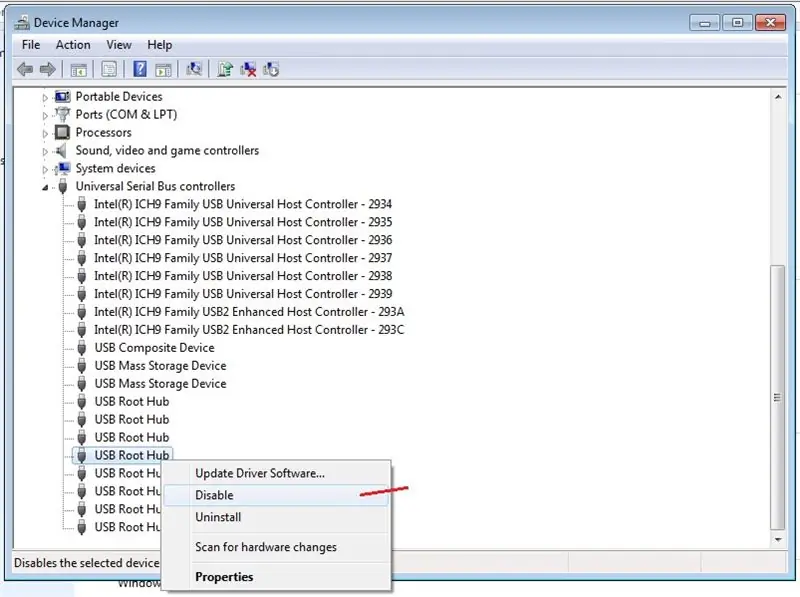Click the Sound, video and game controllers speaker icon

point(61,151)
